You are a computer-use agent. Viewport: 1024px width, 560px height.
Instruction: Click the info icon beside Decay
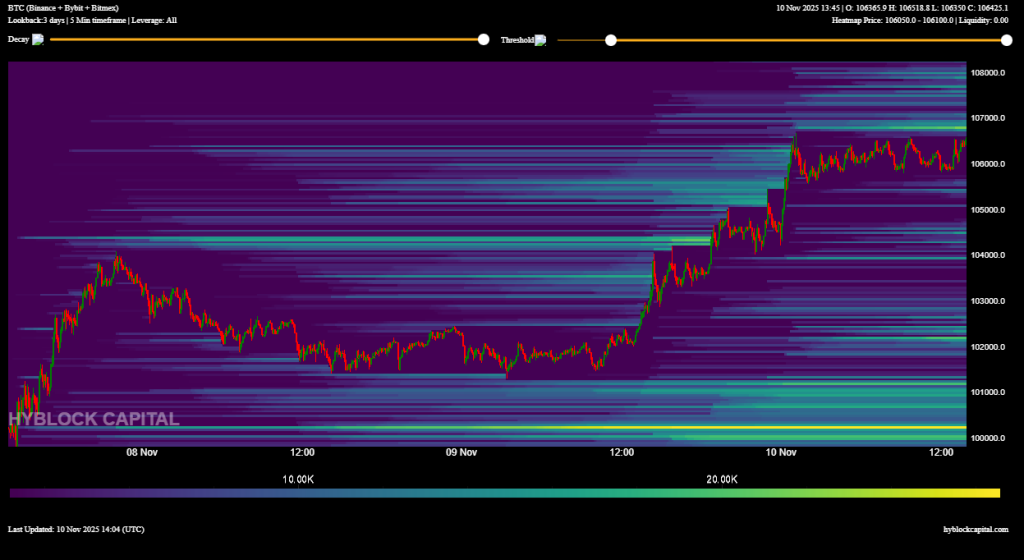(x=38, y=40)
